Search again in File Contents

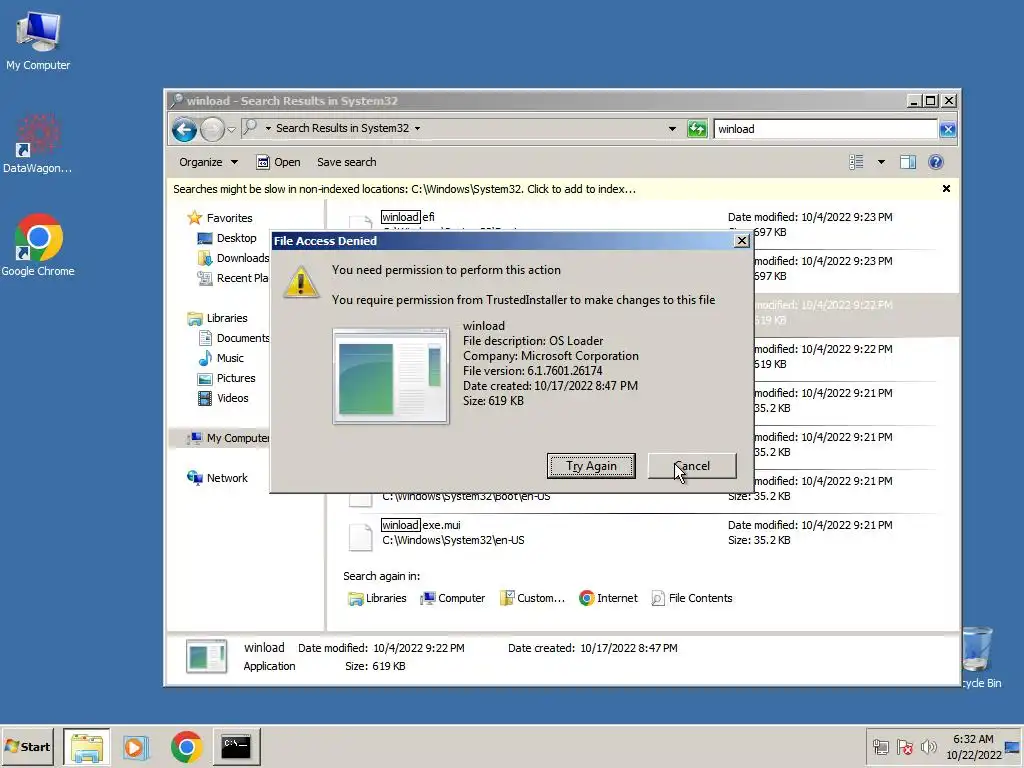pos(692,598)
